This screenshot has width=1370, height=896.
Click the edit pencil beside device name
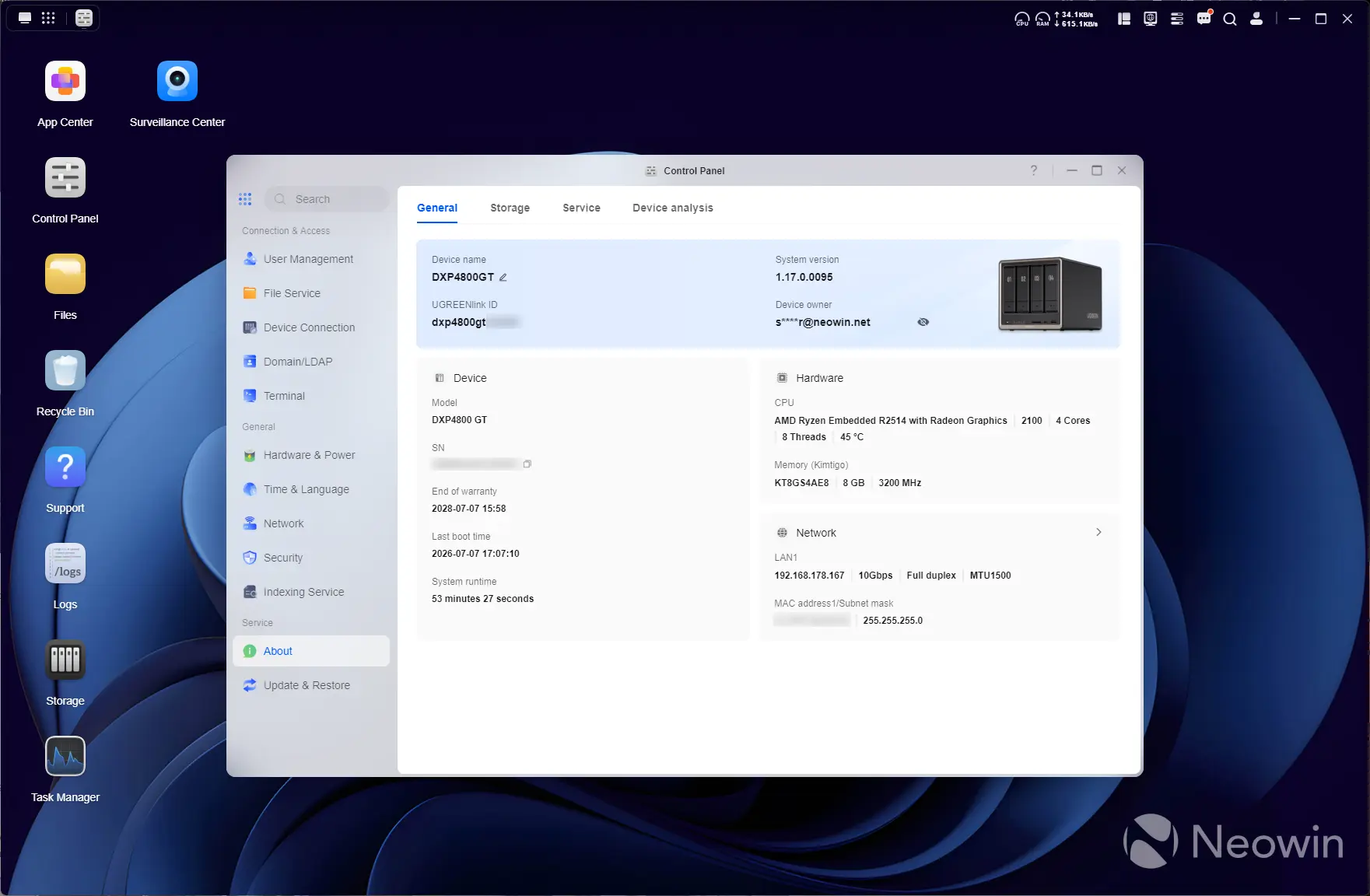(x=503, y=278)
